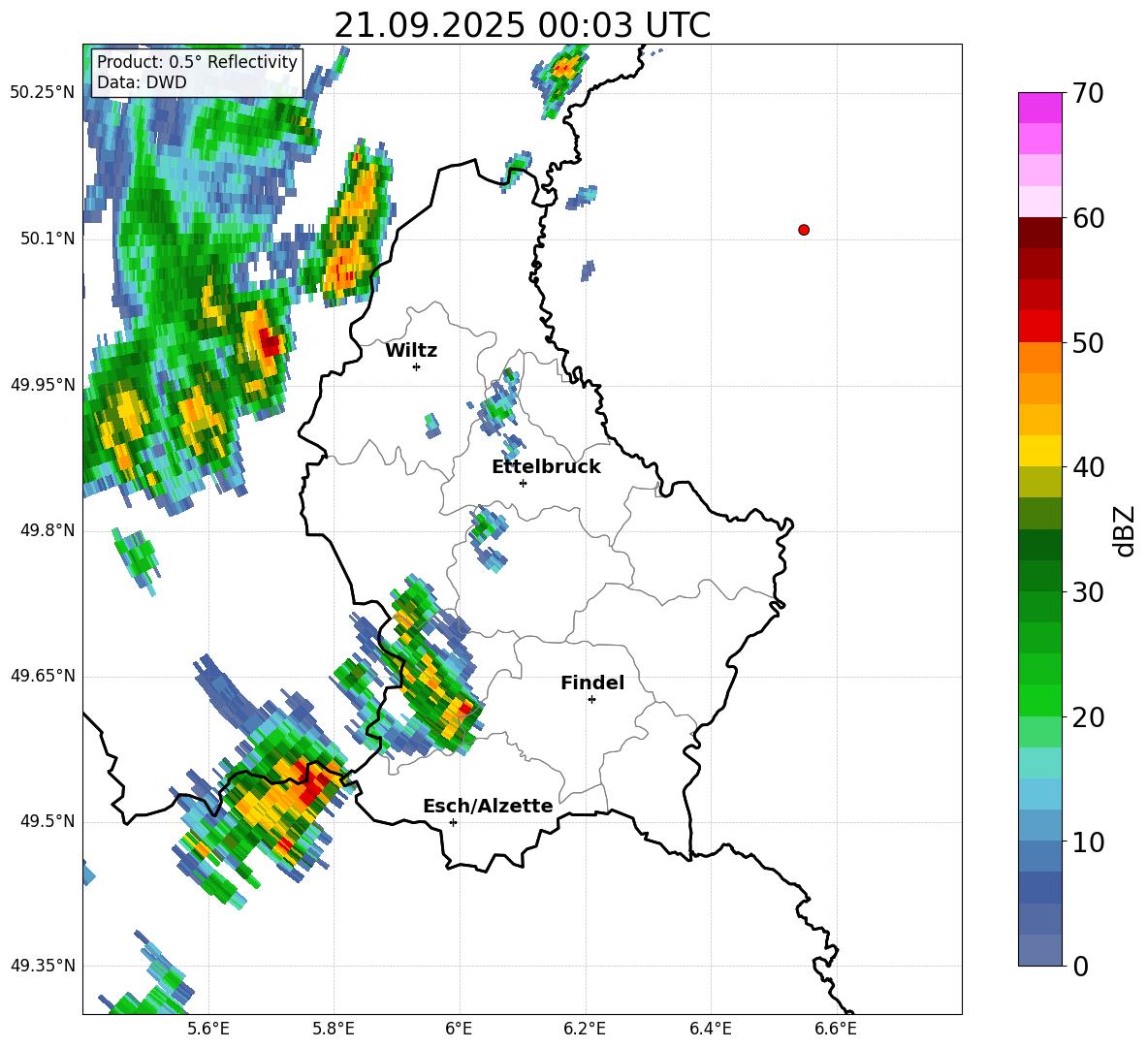Click the Wiltz city label
This screenshot has height=1048, width=1148.
pyautogui.click(x=411, y=351)
